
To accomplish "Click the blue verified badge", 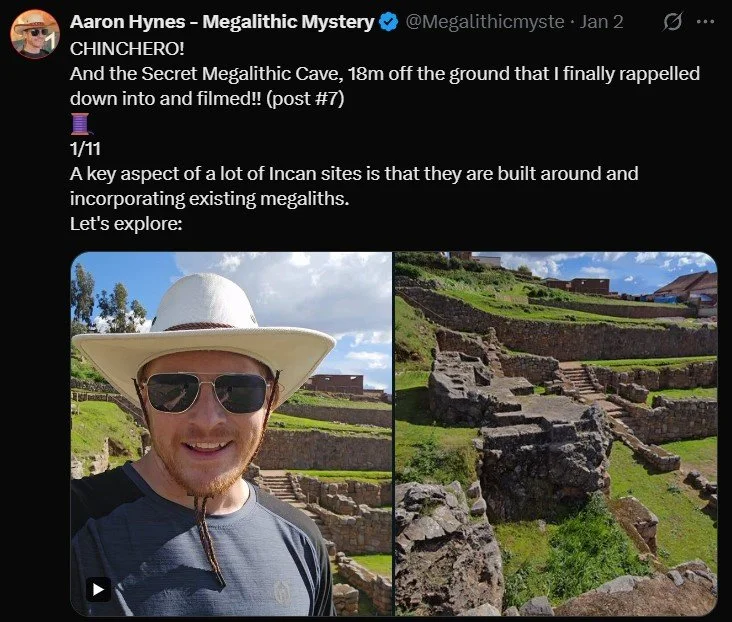I will tap(388, 22).
